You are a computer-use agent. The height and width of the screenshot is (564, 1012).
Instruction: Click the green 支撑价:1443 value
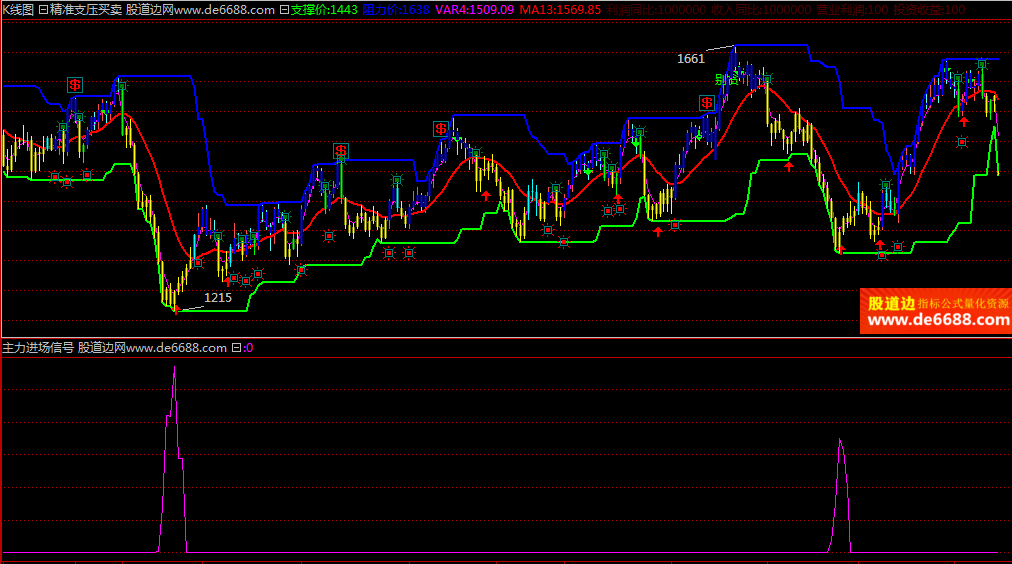point(324,9)
